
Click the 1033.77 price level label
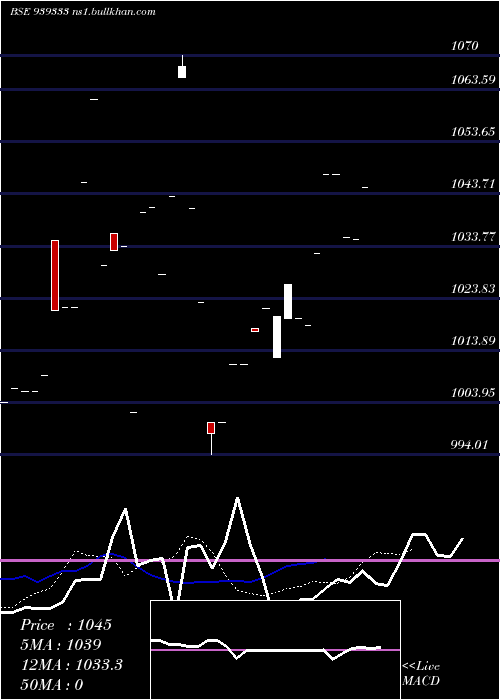(x=473, y=237)
